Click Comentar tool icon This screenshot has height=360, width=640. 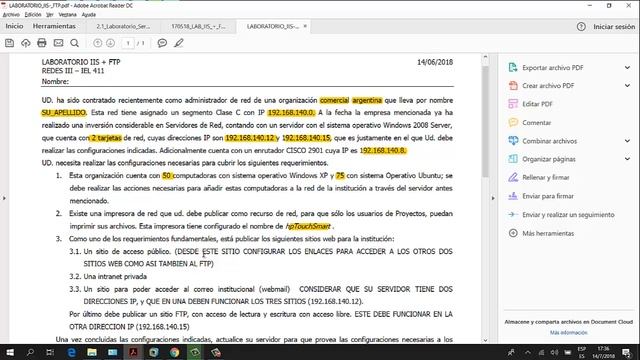click(513, 122)
